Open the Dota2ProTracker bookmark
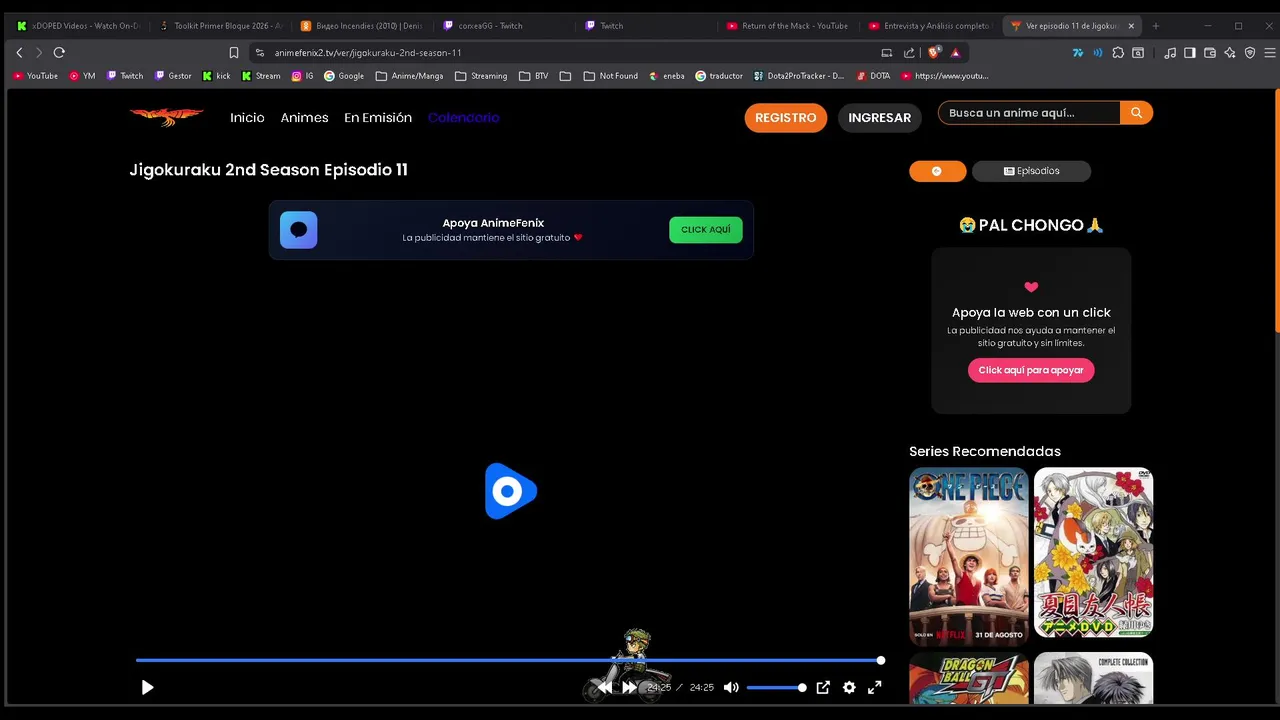The image size is (1280, 720). pyautogui.click(x=798, y=76)
